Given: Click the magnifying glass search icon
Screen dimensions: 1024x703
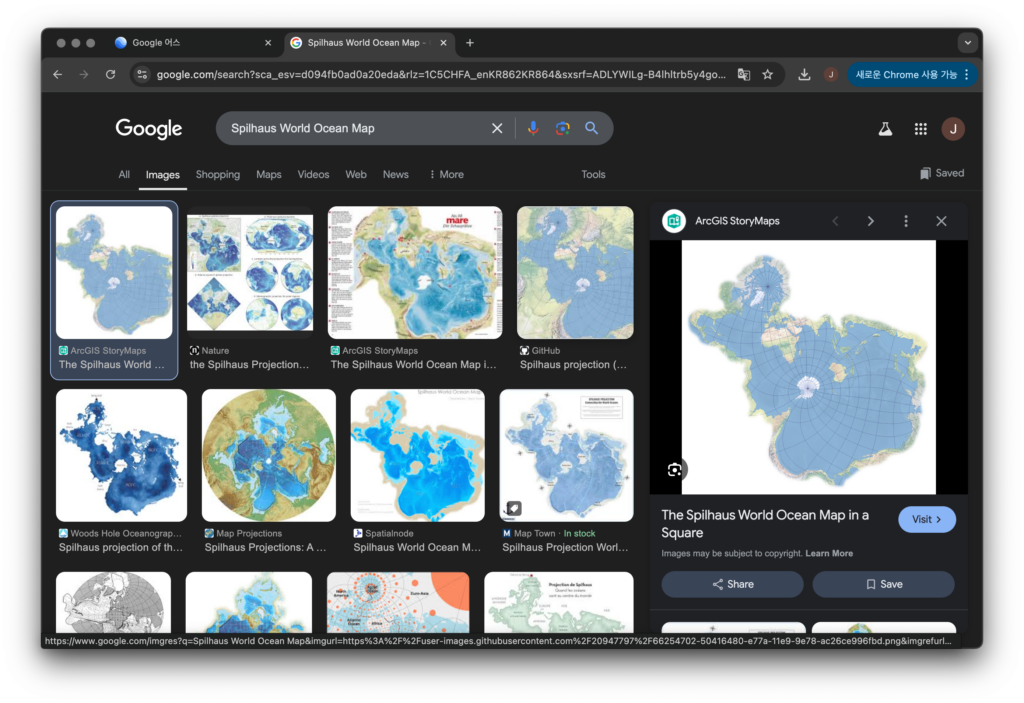Looking at the screenshot, I should (x=592, y=128).
